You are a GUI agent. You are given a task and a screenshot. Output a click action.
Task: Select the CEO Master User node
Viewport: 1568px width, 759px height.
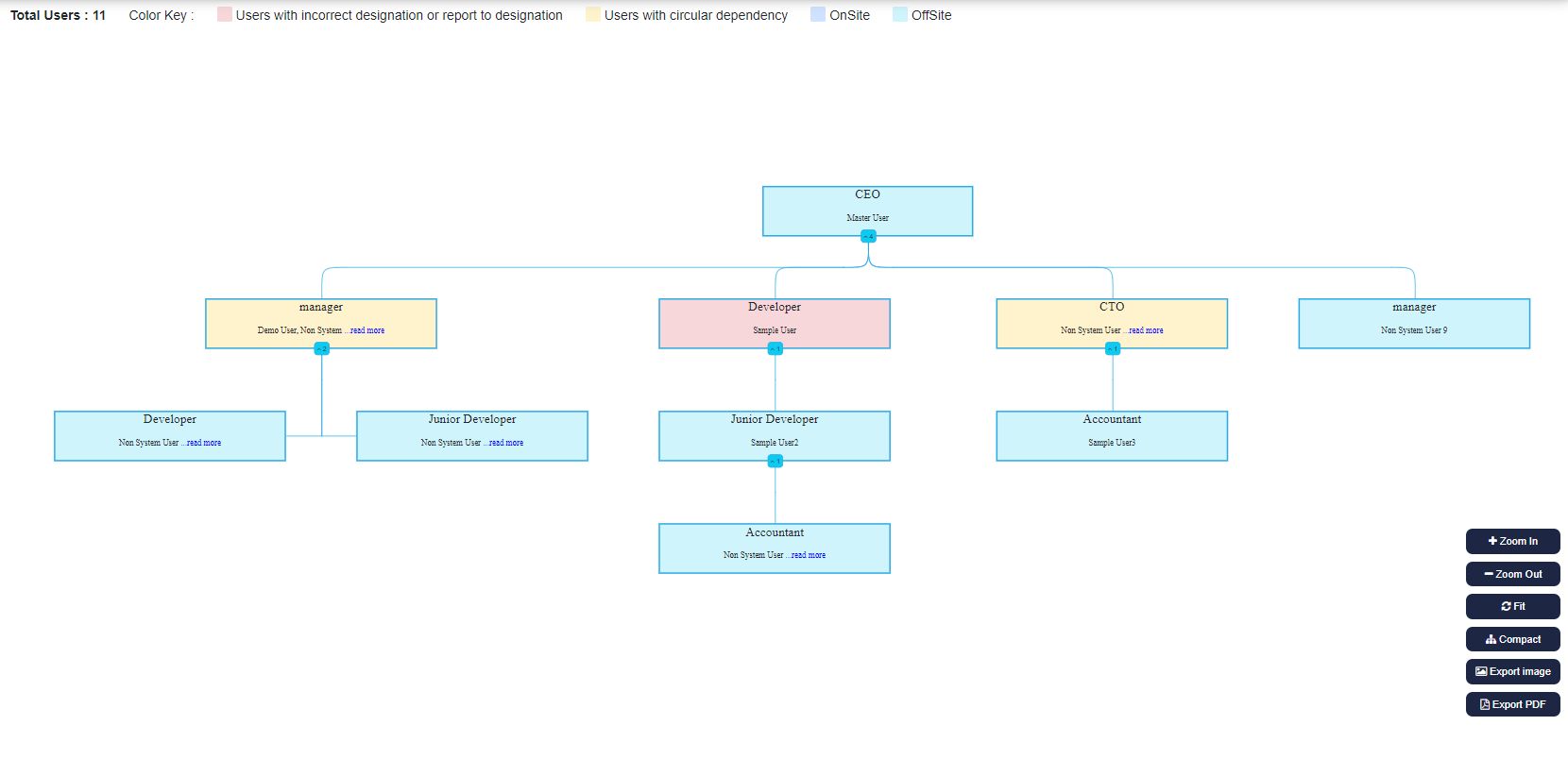point(867,211)
